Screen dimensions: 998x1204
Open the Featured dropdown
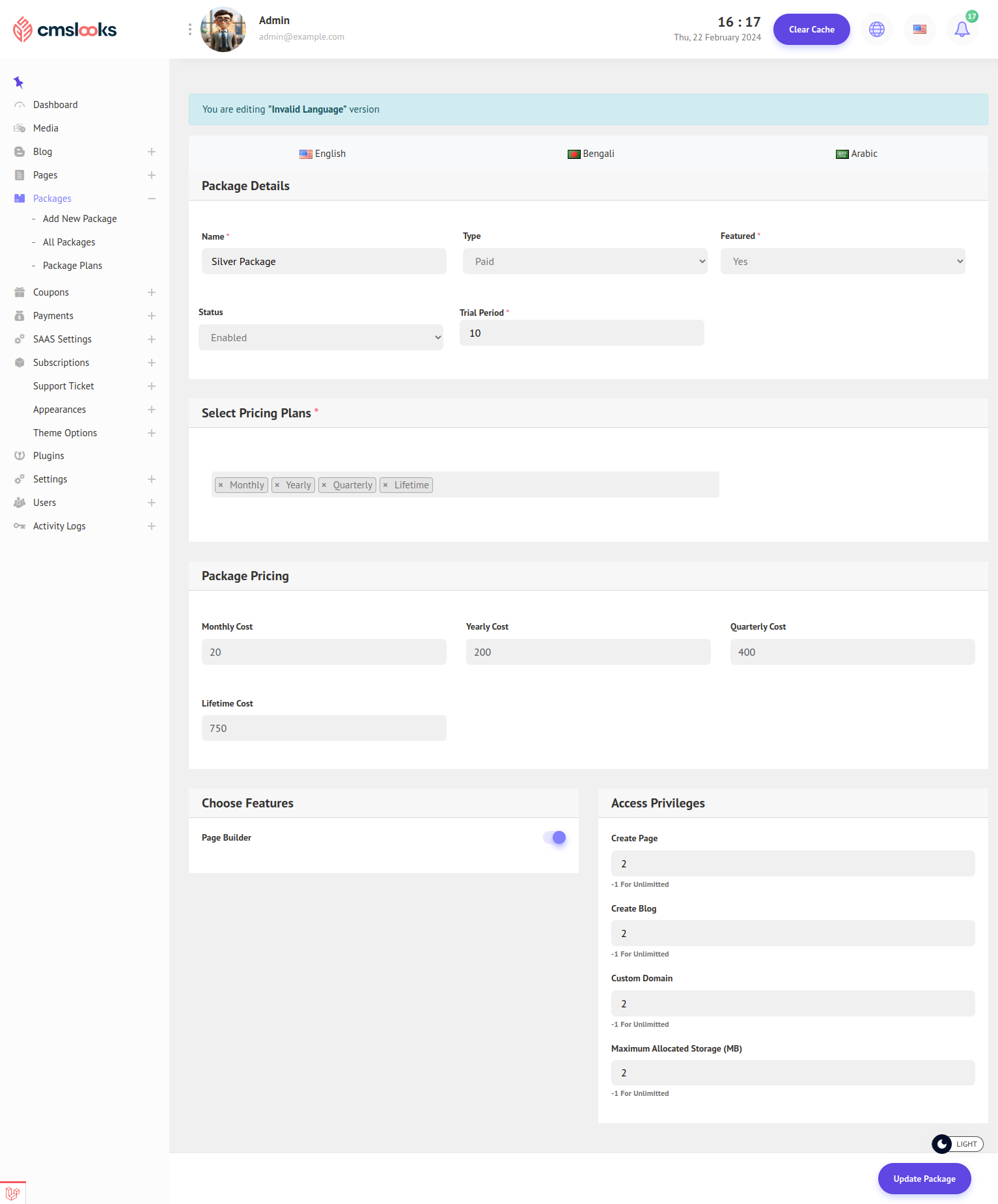[842, 261]
